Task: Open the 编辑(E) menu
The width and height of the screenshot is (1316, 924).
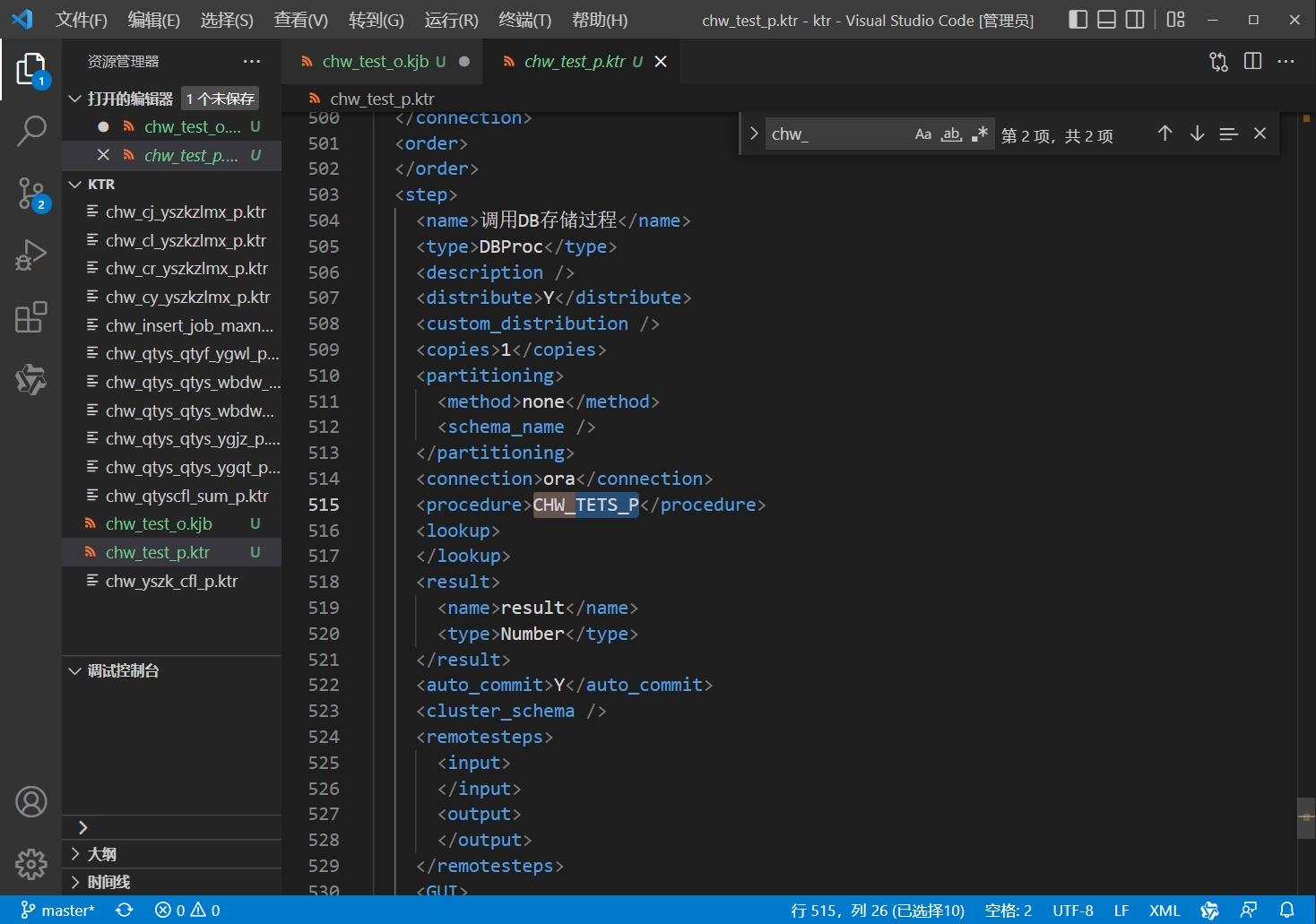Action: pos(153,20)
